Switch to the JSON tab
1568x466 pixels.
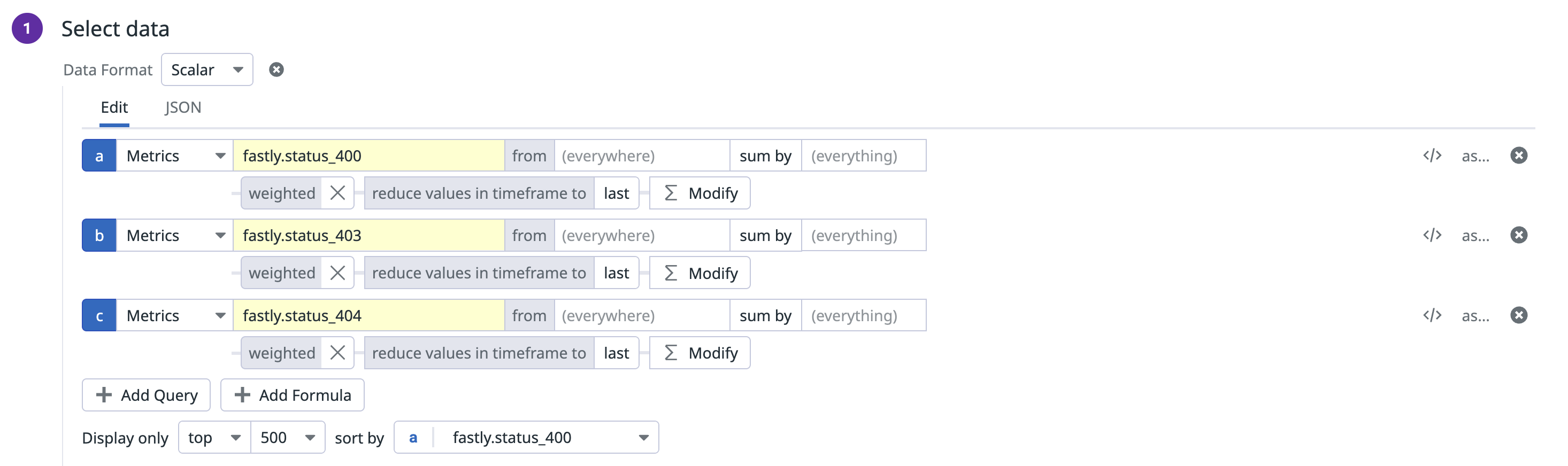click(x=182, y=107)
